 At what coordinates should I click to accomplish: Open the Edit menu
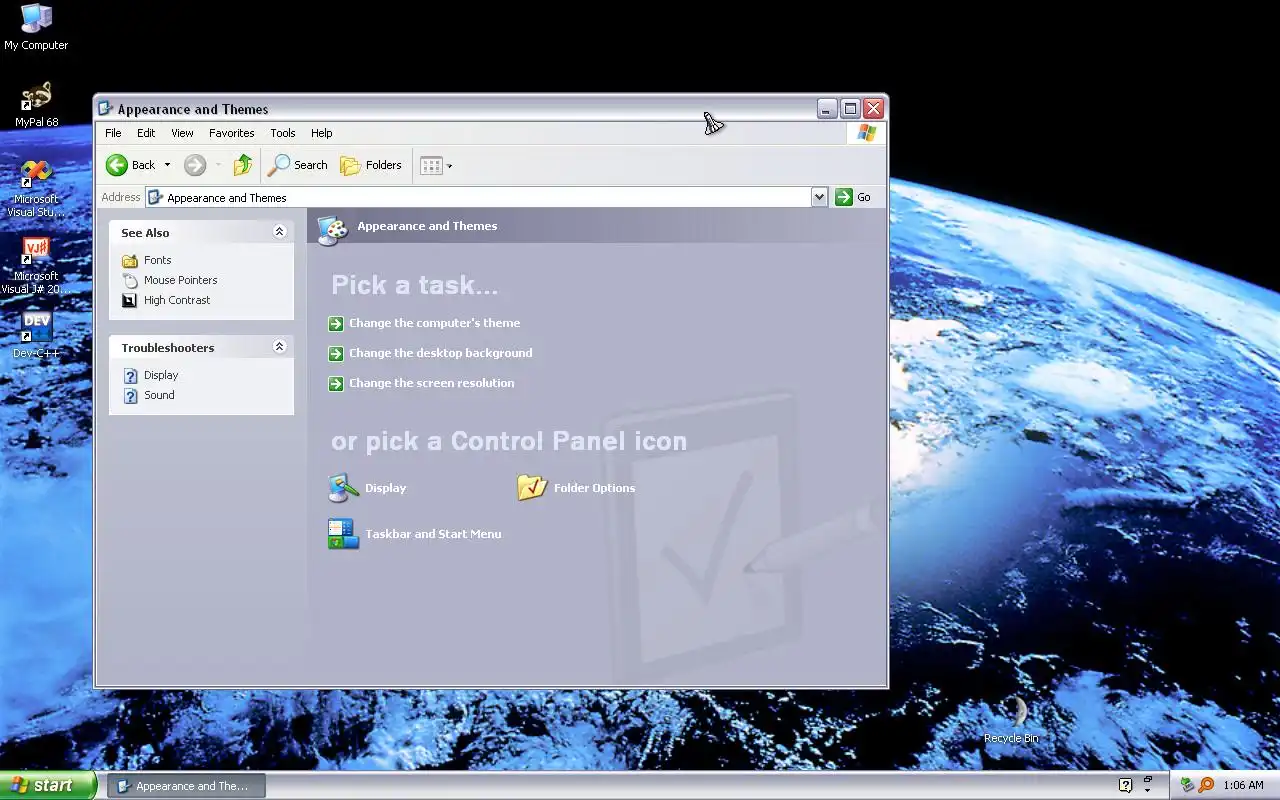(x=146, y=133)
